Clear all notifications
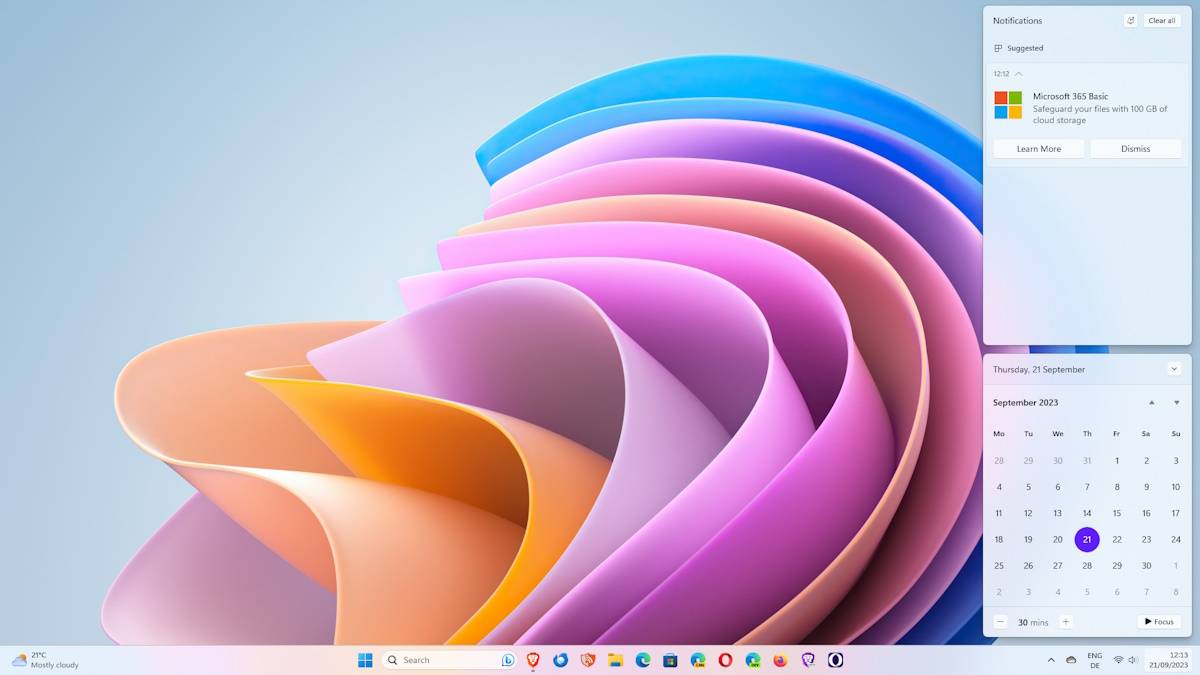 (1161, 20)
